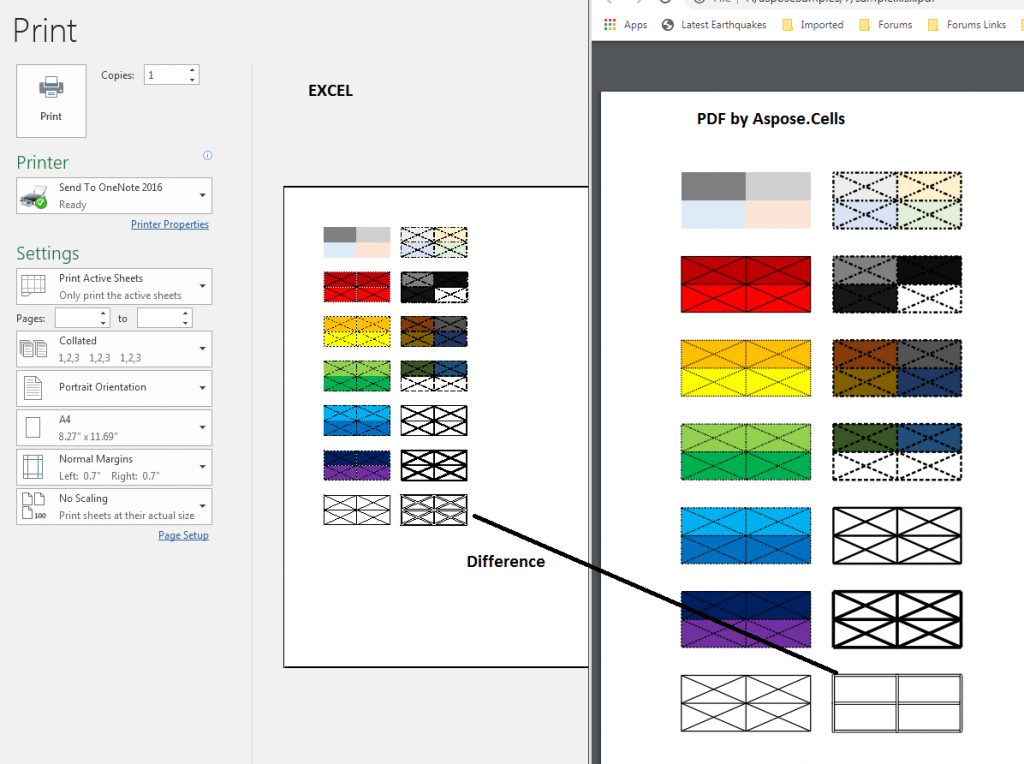
Task: Click the red swatch block in the PDF page
Action: tap(746, 284)
